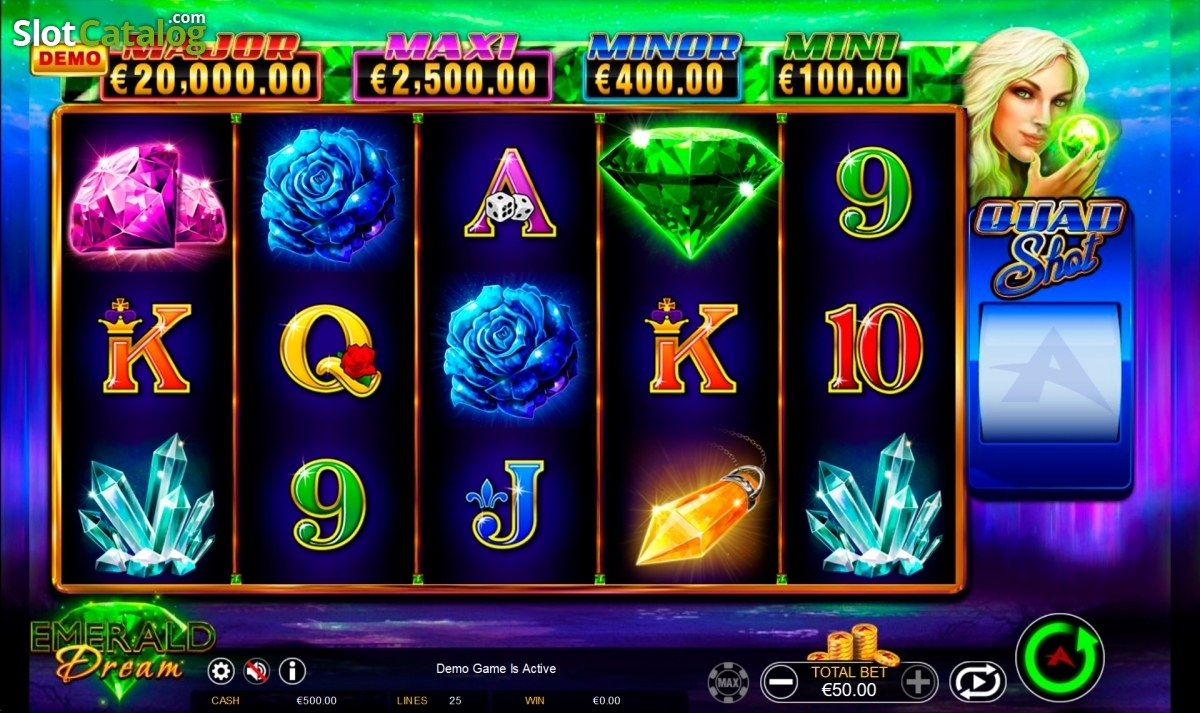The height and width of the screenshot is (713, 1200).
Task: Click the Major jackpot €20,000.00 panel
Action: coord(210,68)
